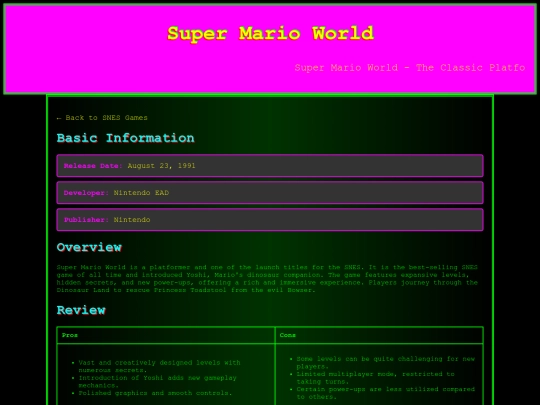Click the 'Basic Information' heading

point(125,138)
